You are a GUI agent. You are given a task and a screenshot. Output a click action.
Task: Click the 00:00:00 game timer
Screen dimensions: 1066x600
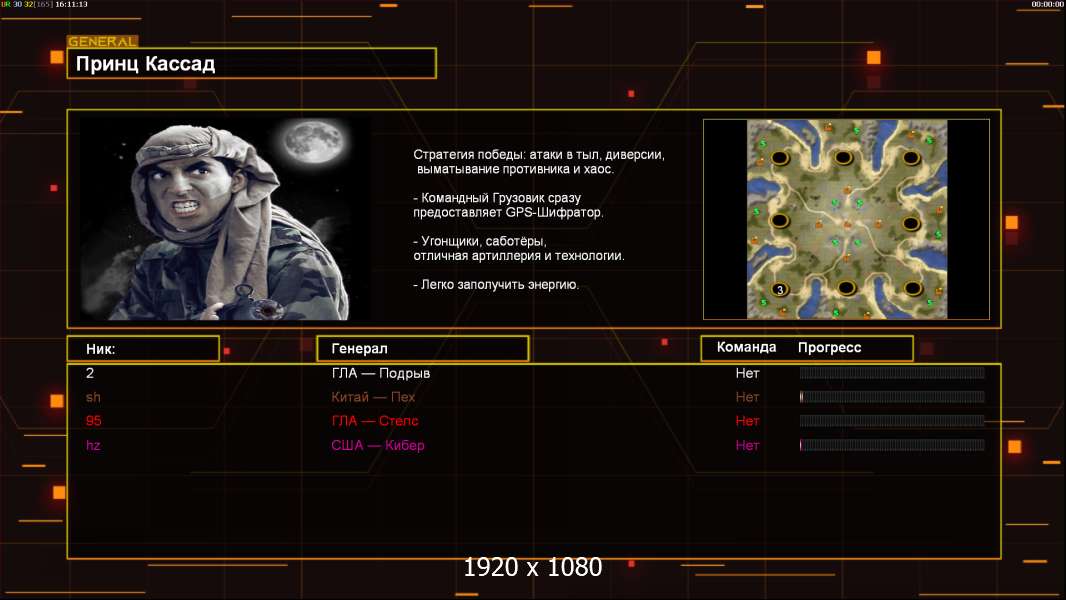1047,4
